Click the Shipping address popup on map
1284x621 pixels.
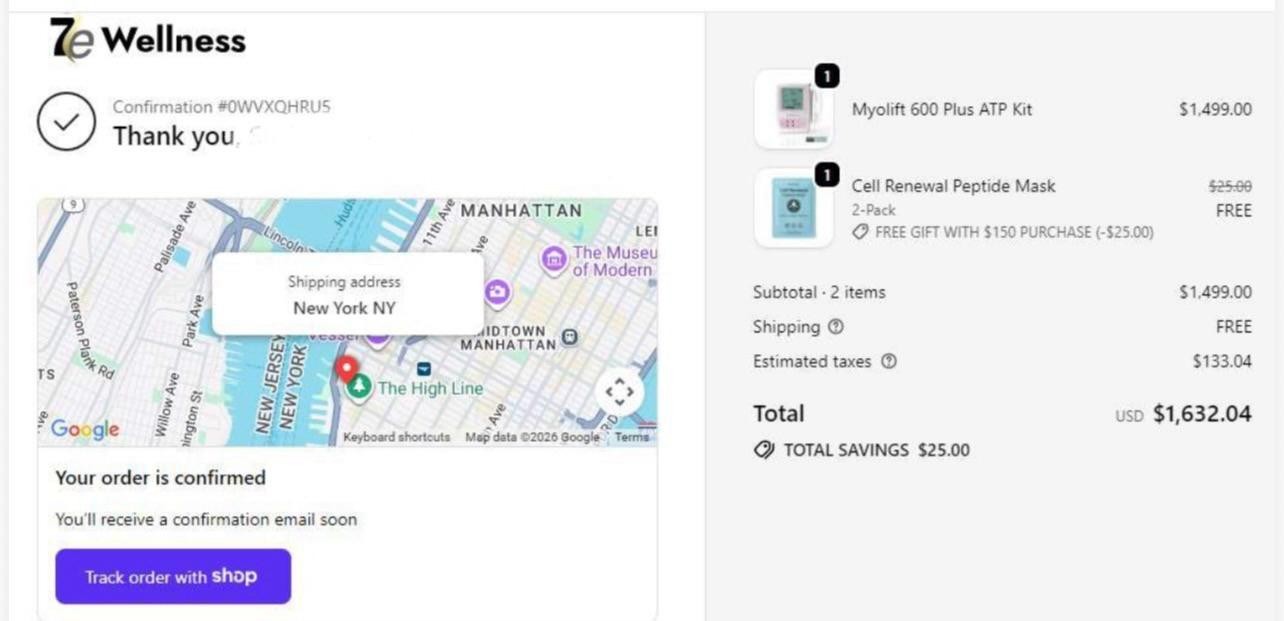[x=347, y=294]
